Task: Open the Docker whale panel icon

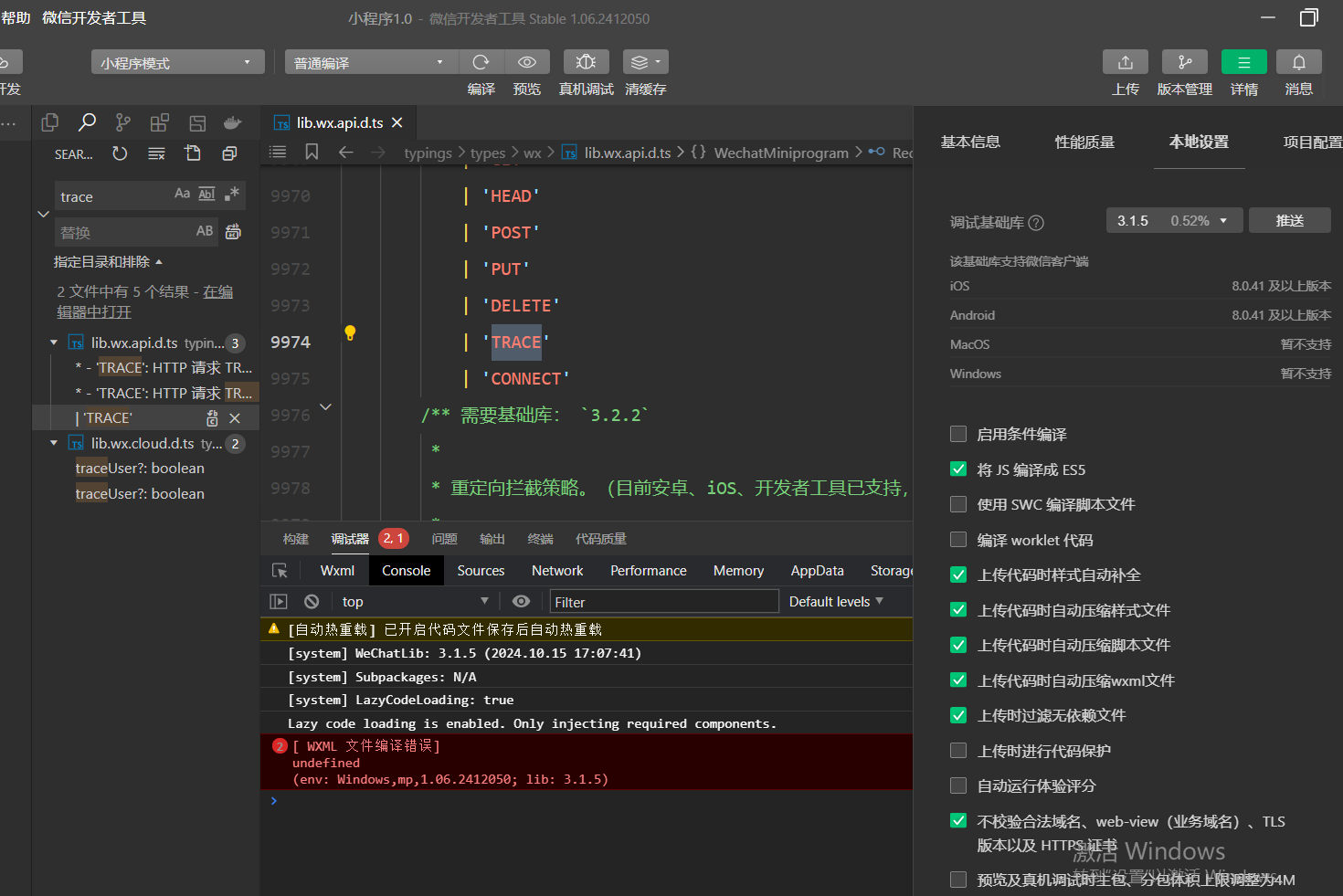Action: [x=233, y=122]
